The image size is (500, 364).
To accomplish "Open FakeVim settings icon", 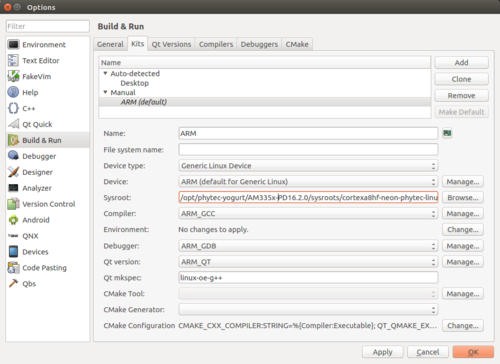I will (13, 76).
